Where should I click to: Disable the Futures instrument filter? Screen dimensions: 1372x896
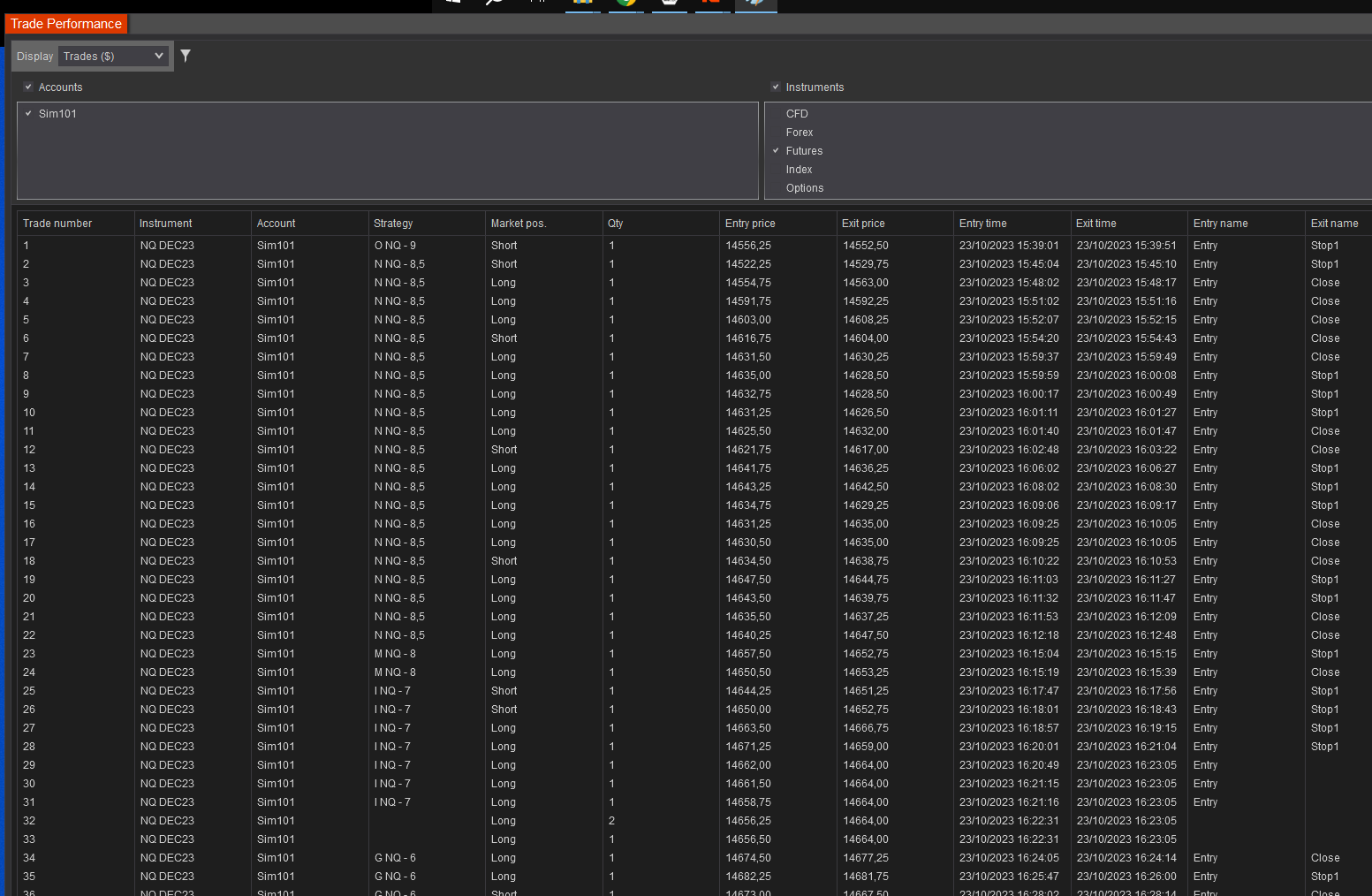click(775, 150)
